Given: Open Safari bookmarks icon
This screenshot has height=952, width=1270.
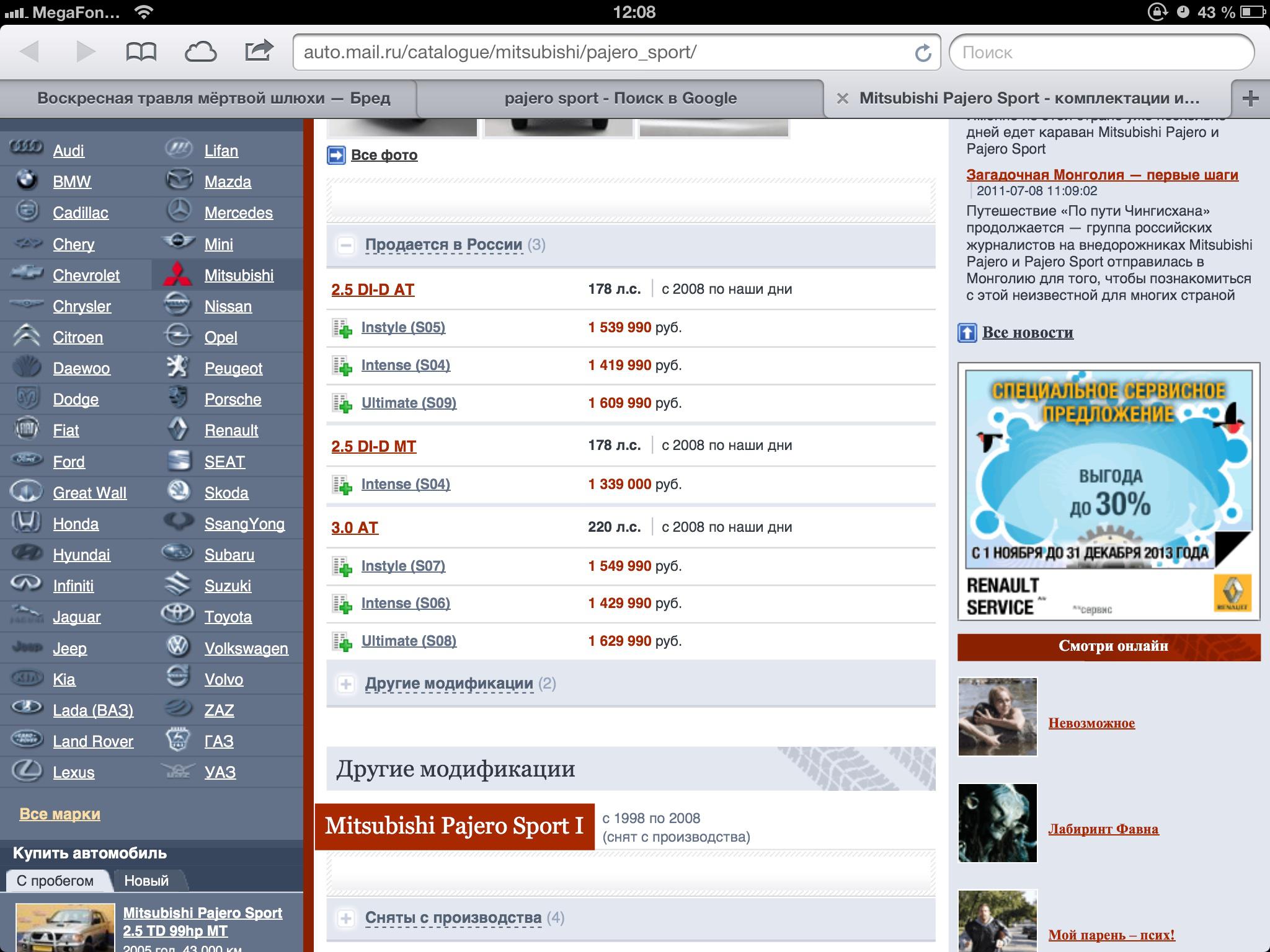Looking at the screenshot, I should coord(141,51).
